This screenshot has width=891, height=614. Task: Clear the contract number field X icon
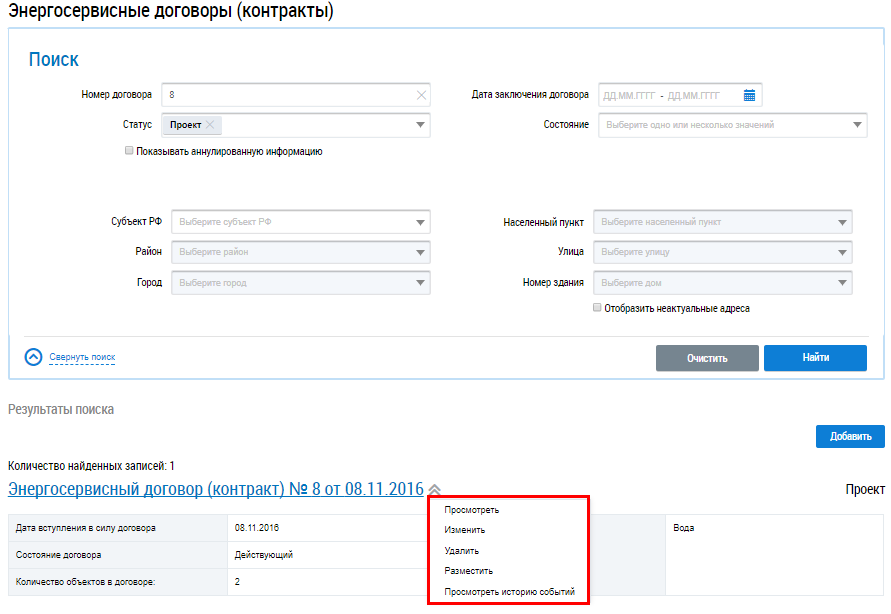click(421, 95)
